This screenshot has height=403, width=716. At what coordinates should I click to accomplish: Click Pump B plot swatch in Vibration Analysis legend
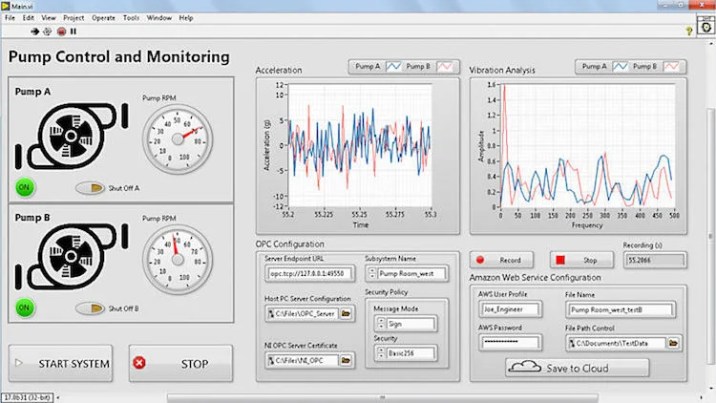pos(671,67)
